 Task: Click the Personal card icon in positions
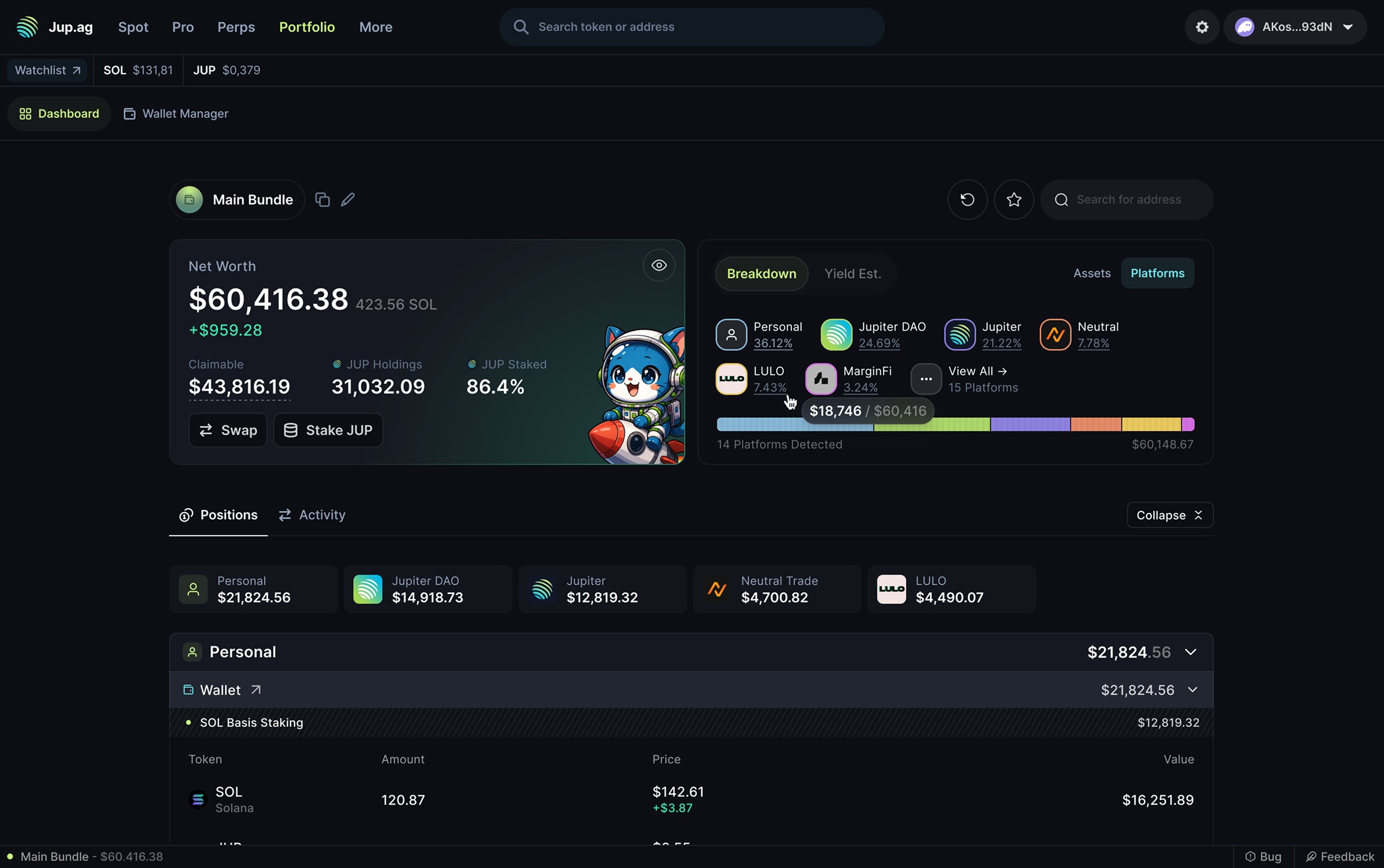pos(193,589)
